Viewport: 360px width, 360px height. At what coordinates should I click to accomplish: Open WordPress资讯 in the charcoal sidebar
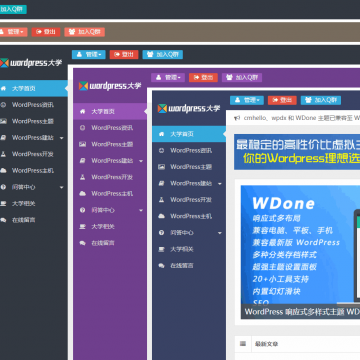(33, 105)
